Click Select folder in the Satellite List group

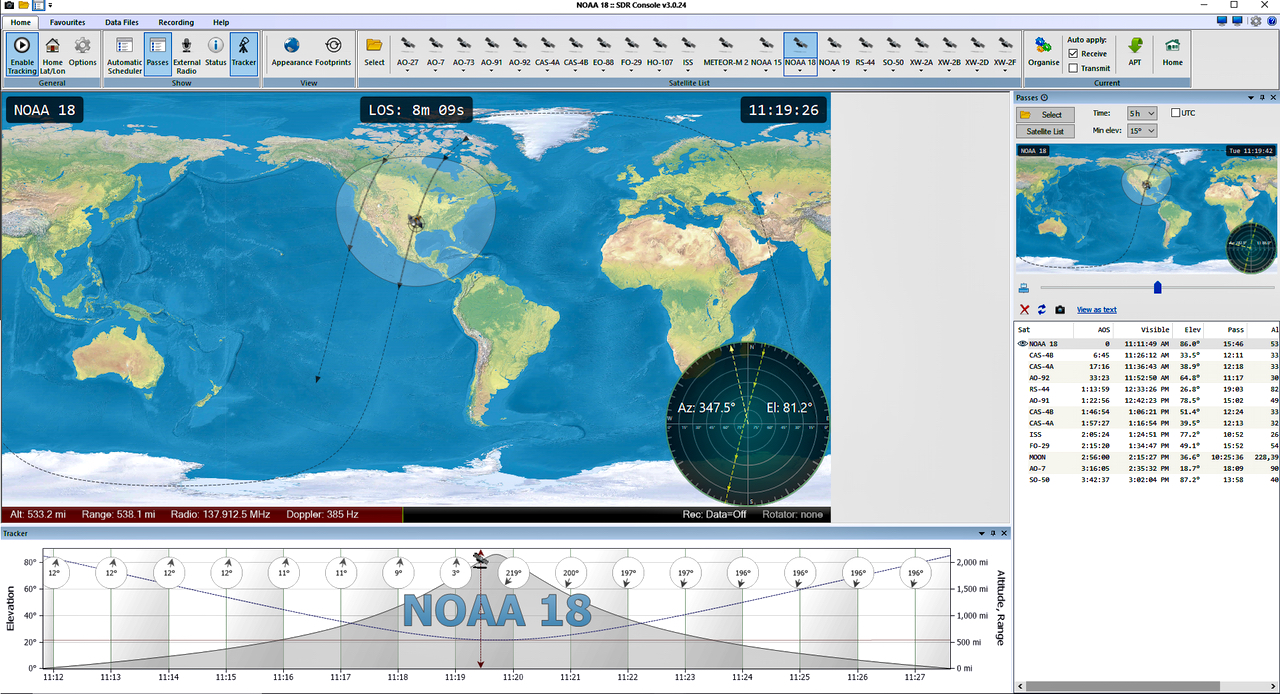pos(374,53)
